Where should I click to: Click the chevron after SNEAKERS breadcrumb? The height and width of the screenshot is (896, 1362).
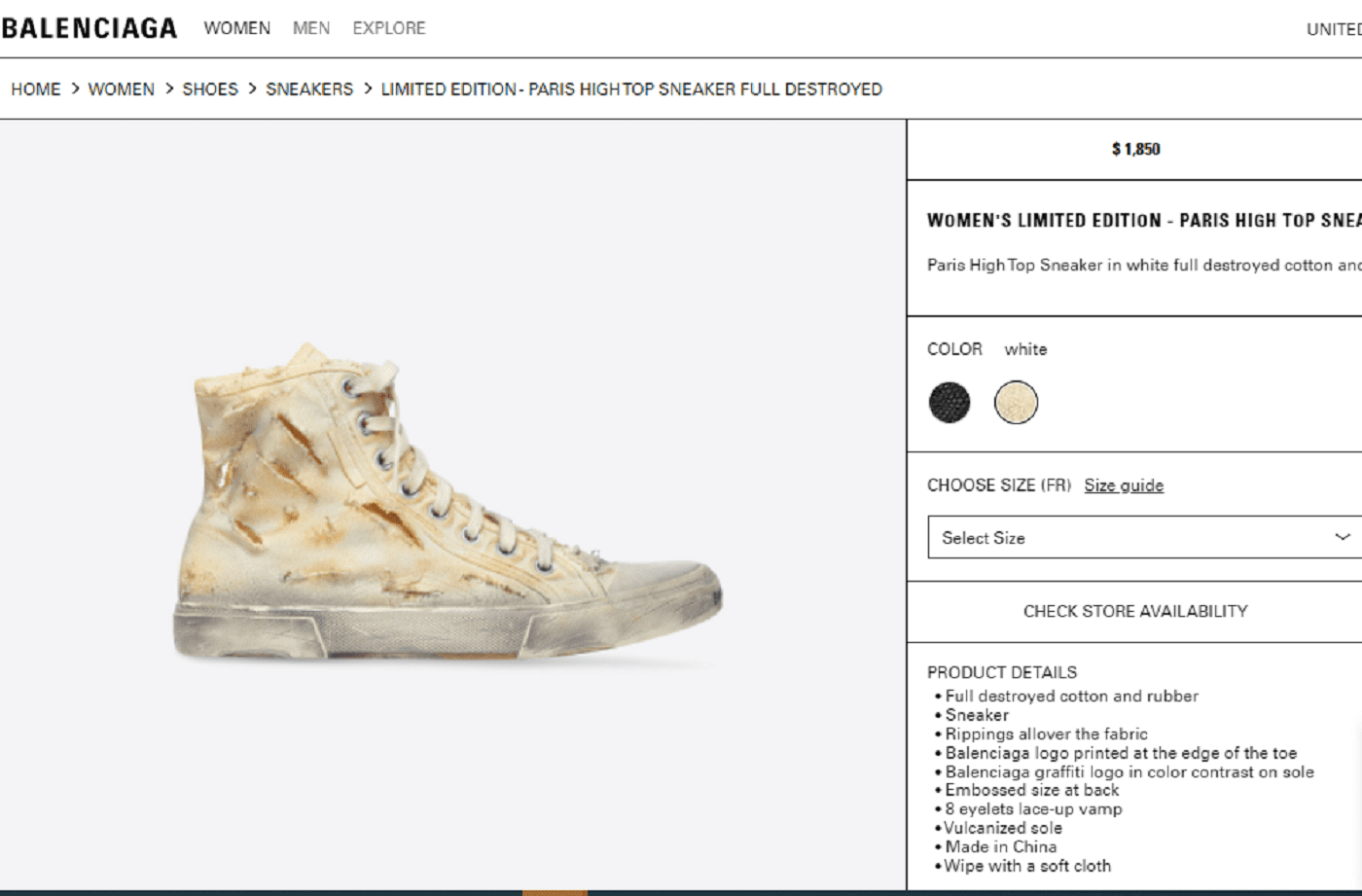(x=368, y=89)
